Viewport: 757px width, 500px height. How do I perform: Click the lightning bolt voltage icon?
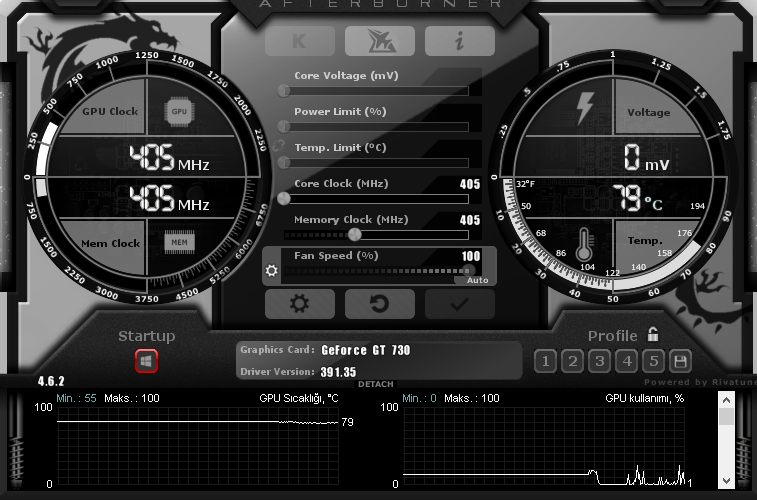pyautogui.click(x=585, y=108)
